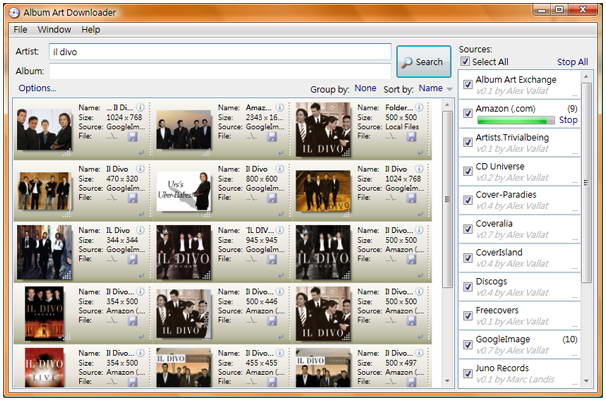Image resolution: width=606 pixels, height=401 pixels.
Task: Click the results list vertical scrollbar thumb
Action: tap(447, 199)
